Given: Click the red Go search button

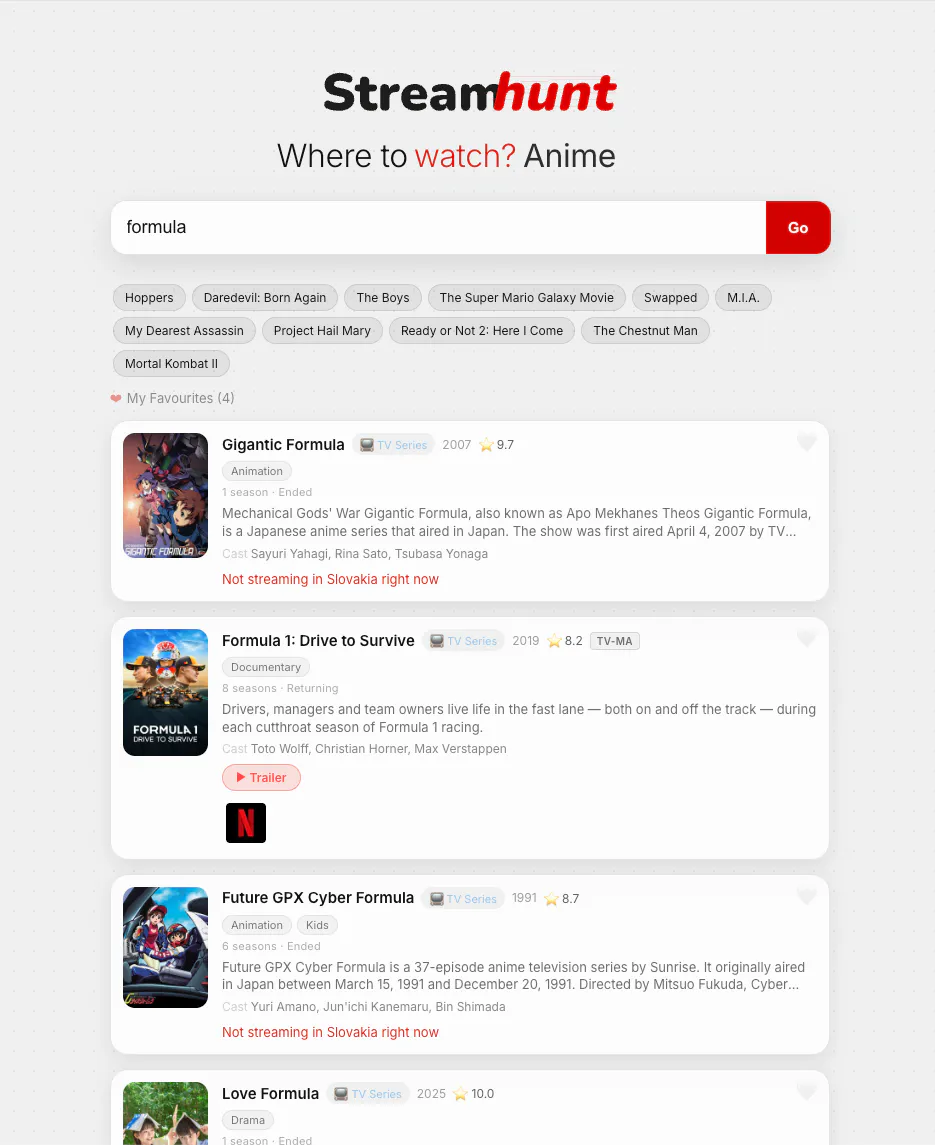Looking at the screenshot, I should pos(798,228).
